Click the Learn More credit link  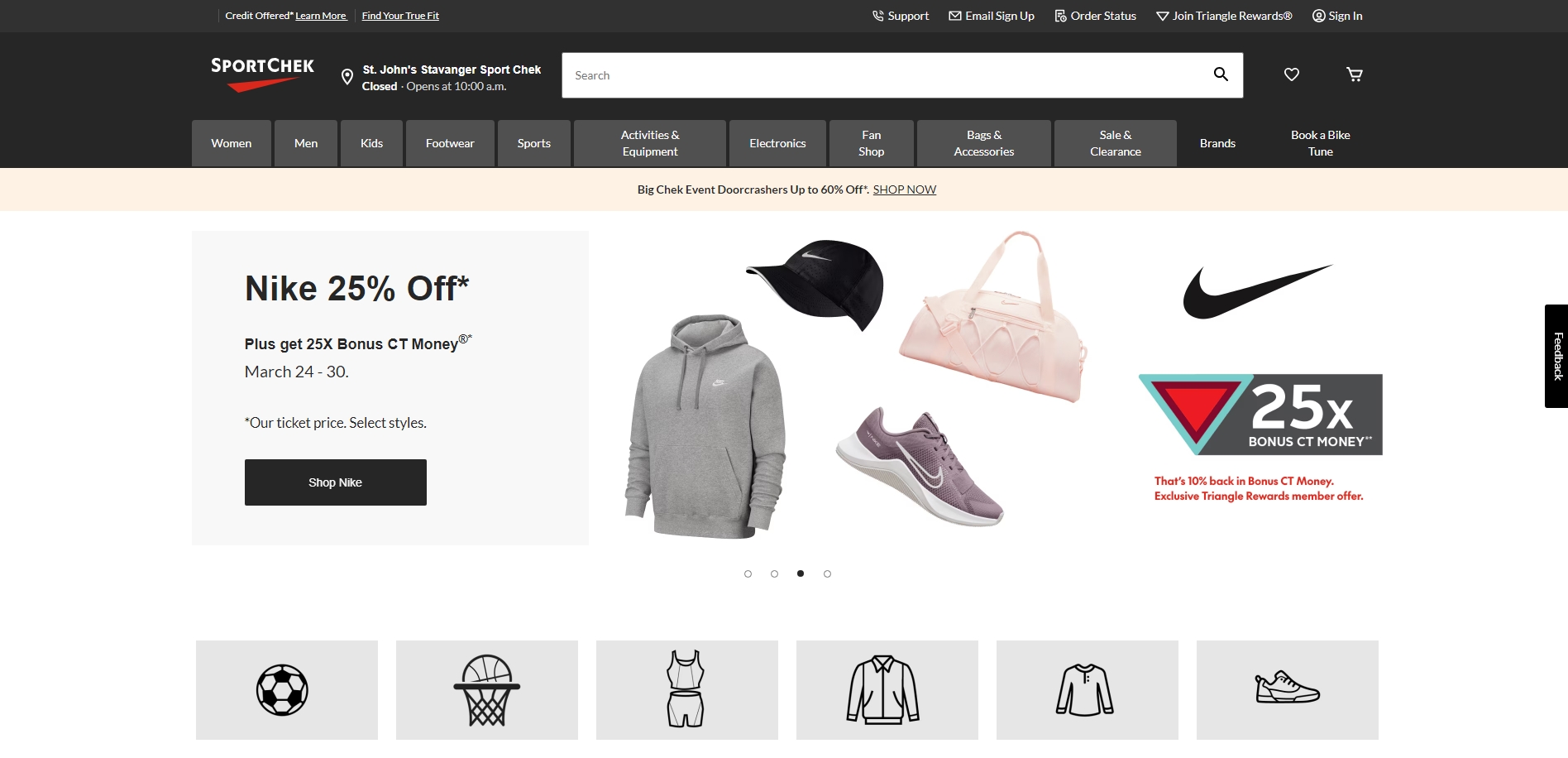pyautogui.click(x=321, y=16)
